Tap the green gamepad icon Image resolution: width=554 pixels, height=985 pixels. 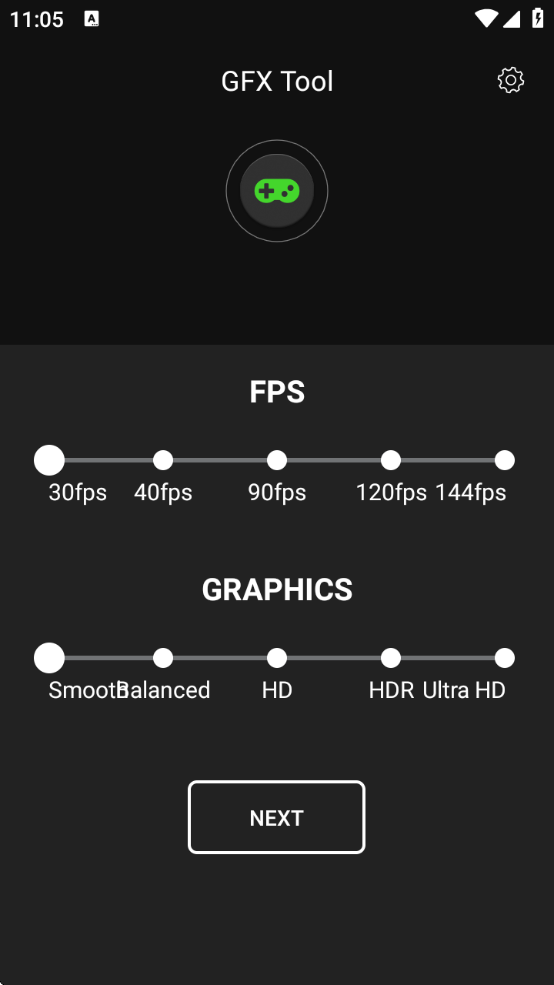pyautogui.click(x=276, y=191)
